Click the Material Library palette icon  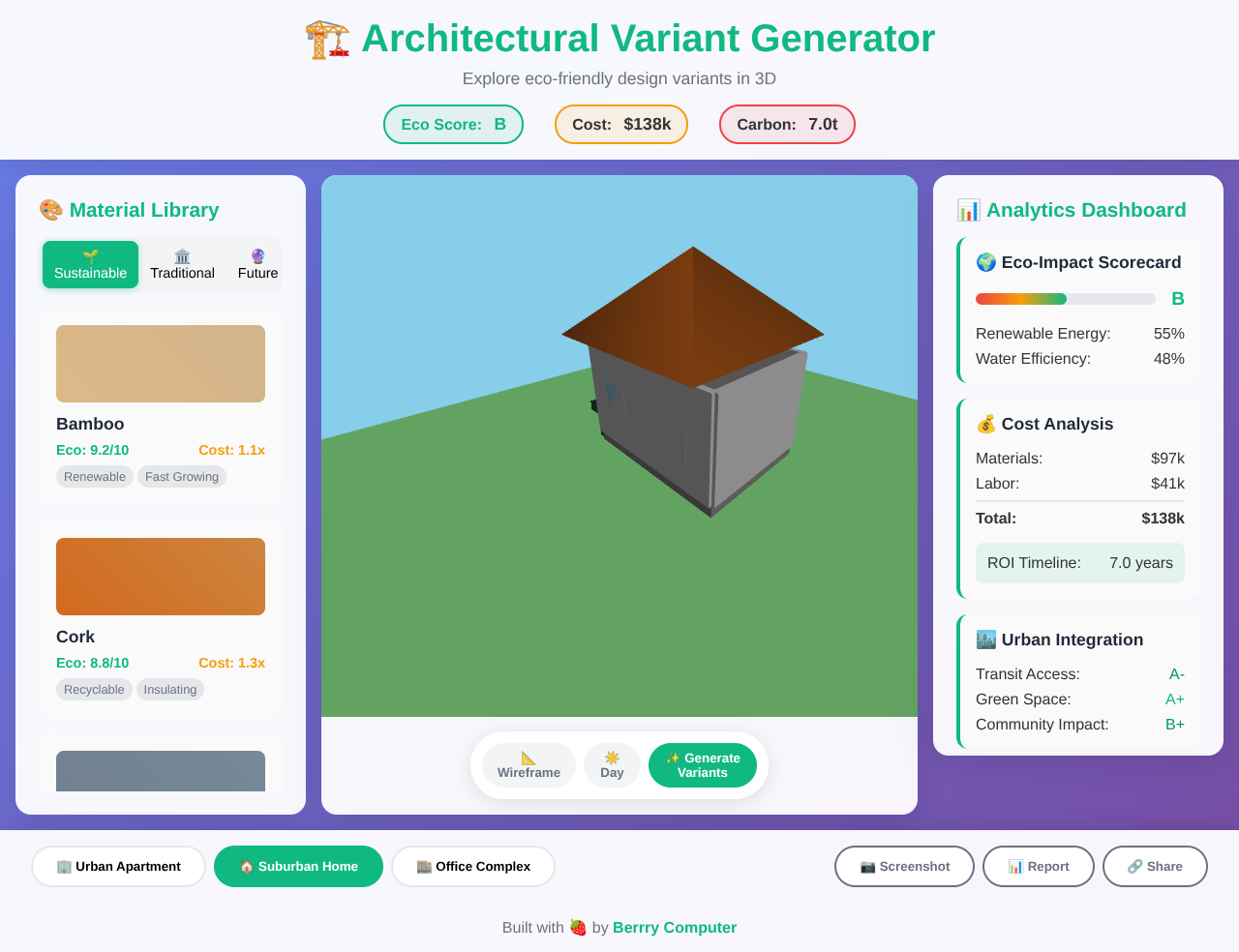(x=49, y=209)
